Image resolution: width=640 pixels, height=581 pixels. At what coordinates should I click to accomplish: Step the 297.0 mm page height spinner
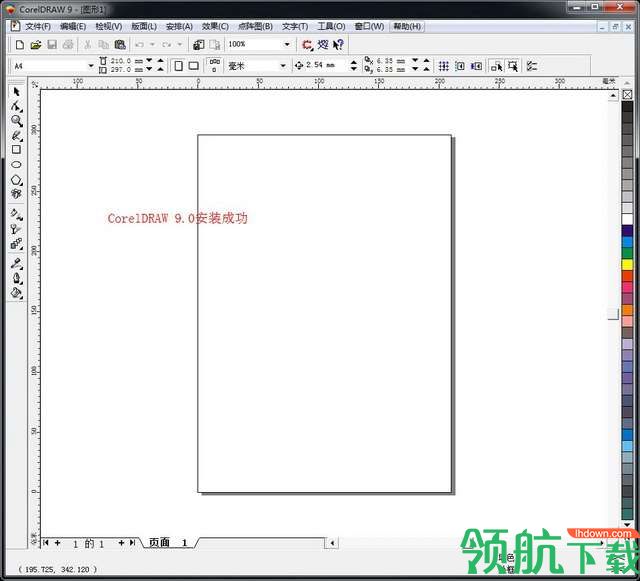[155, 69]
